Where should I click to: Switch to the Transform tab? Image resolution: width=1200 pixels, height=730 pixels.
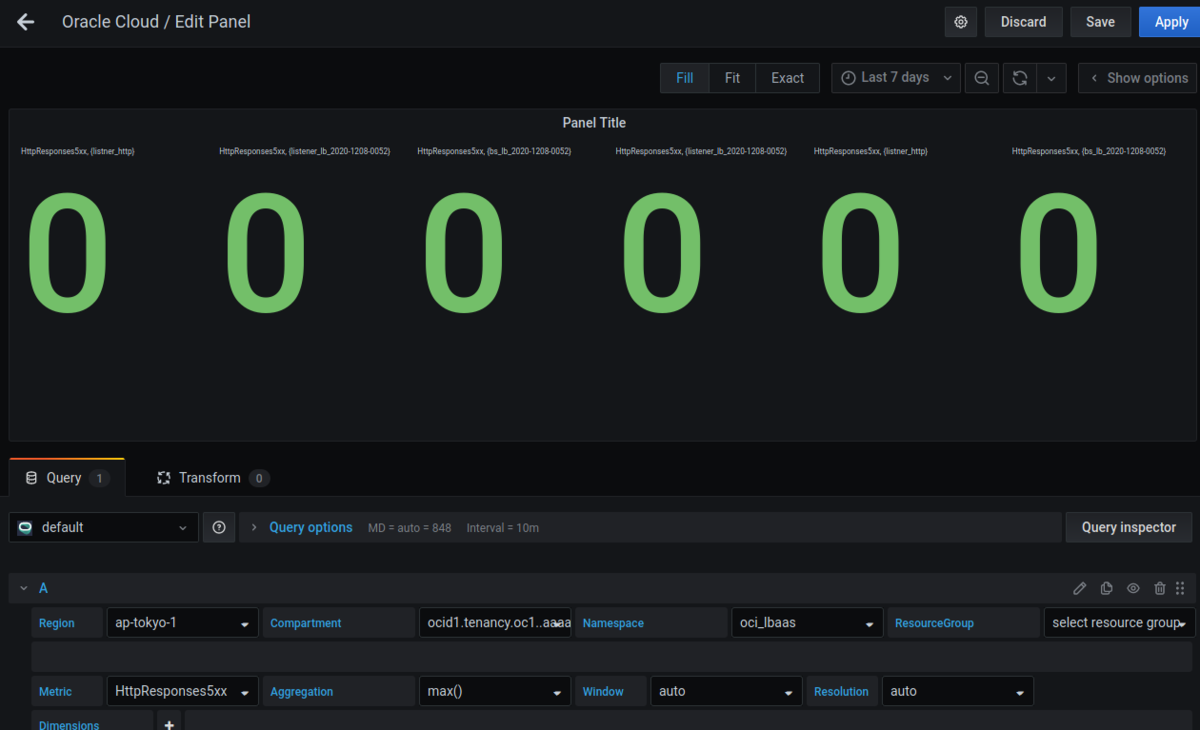[x=213, y=478]
